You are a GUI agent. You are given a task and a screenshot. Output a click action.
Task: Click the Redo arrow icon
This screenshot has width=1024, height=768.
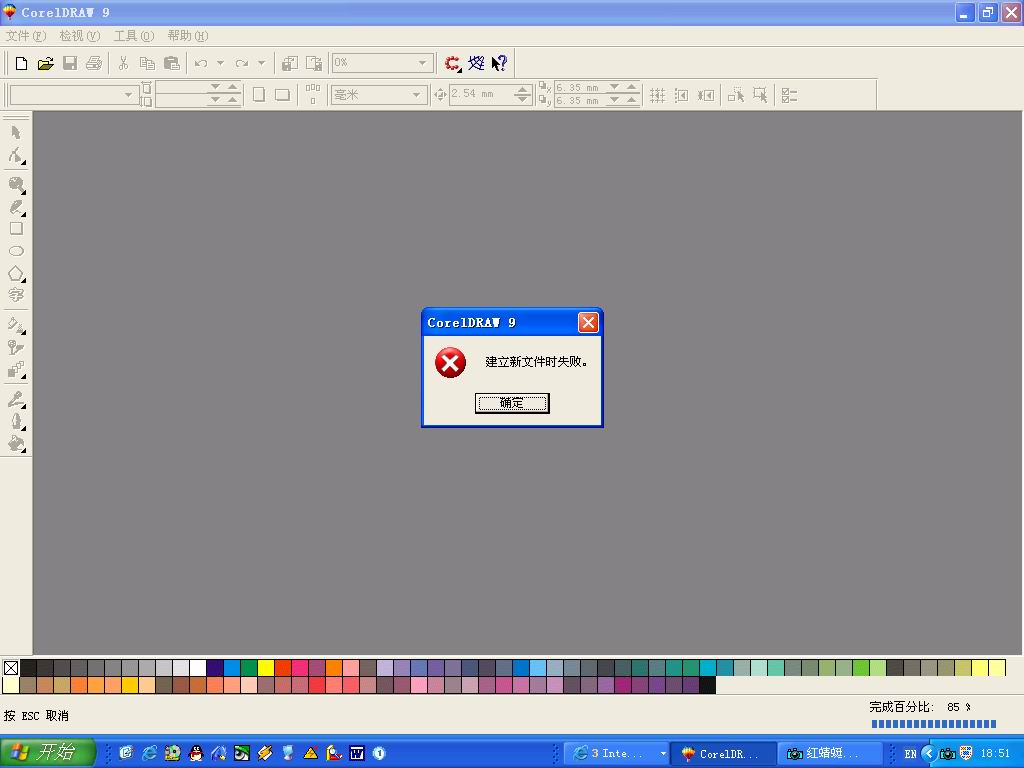coord(242,63)
